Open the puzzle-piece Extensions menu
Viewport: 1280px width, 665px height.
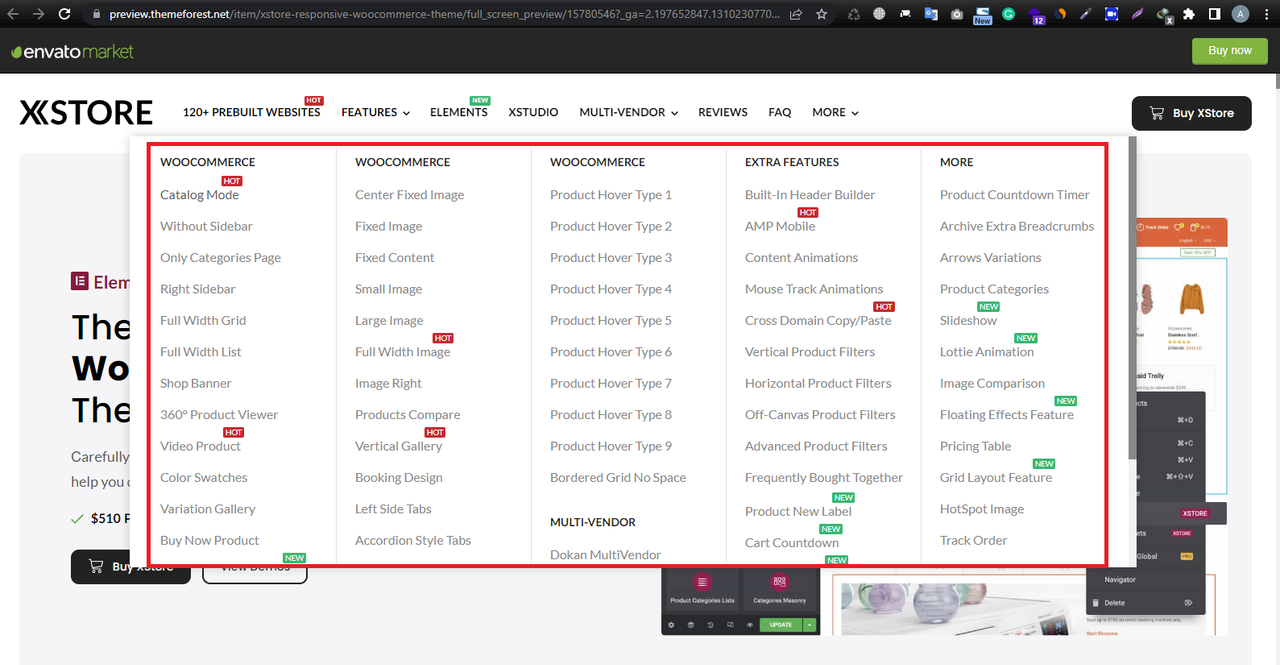point(1188,15)
